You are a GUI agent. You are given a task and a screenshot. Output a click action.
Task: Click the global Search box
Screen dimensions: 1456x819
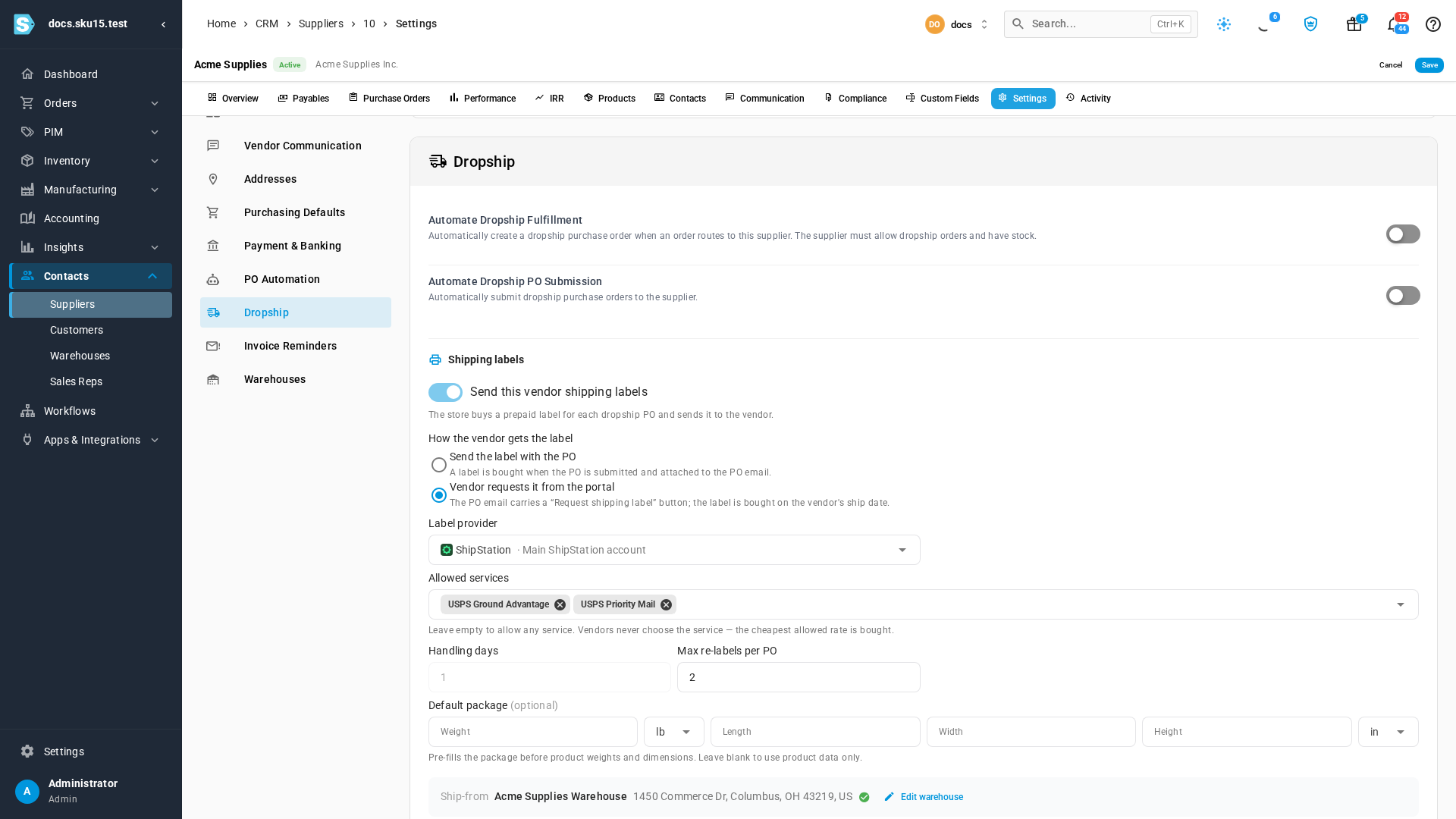(1100, 24)
